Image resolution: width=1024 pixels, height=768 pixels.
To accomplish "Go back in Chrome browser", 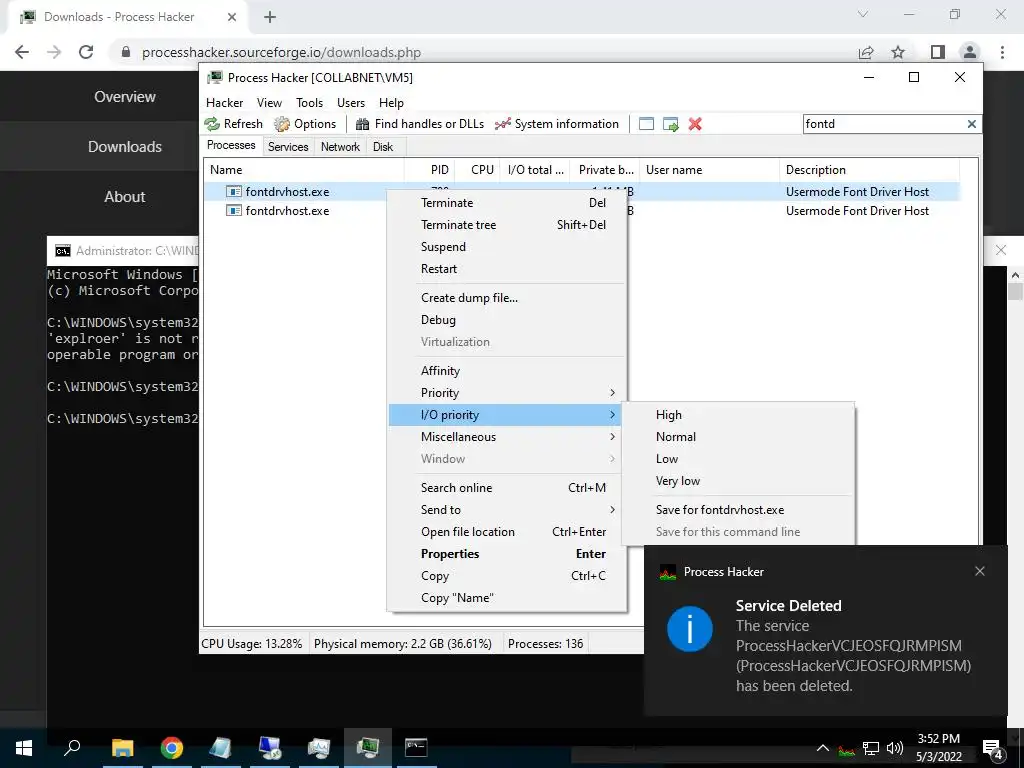I will (x=22, y=52).
